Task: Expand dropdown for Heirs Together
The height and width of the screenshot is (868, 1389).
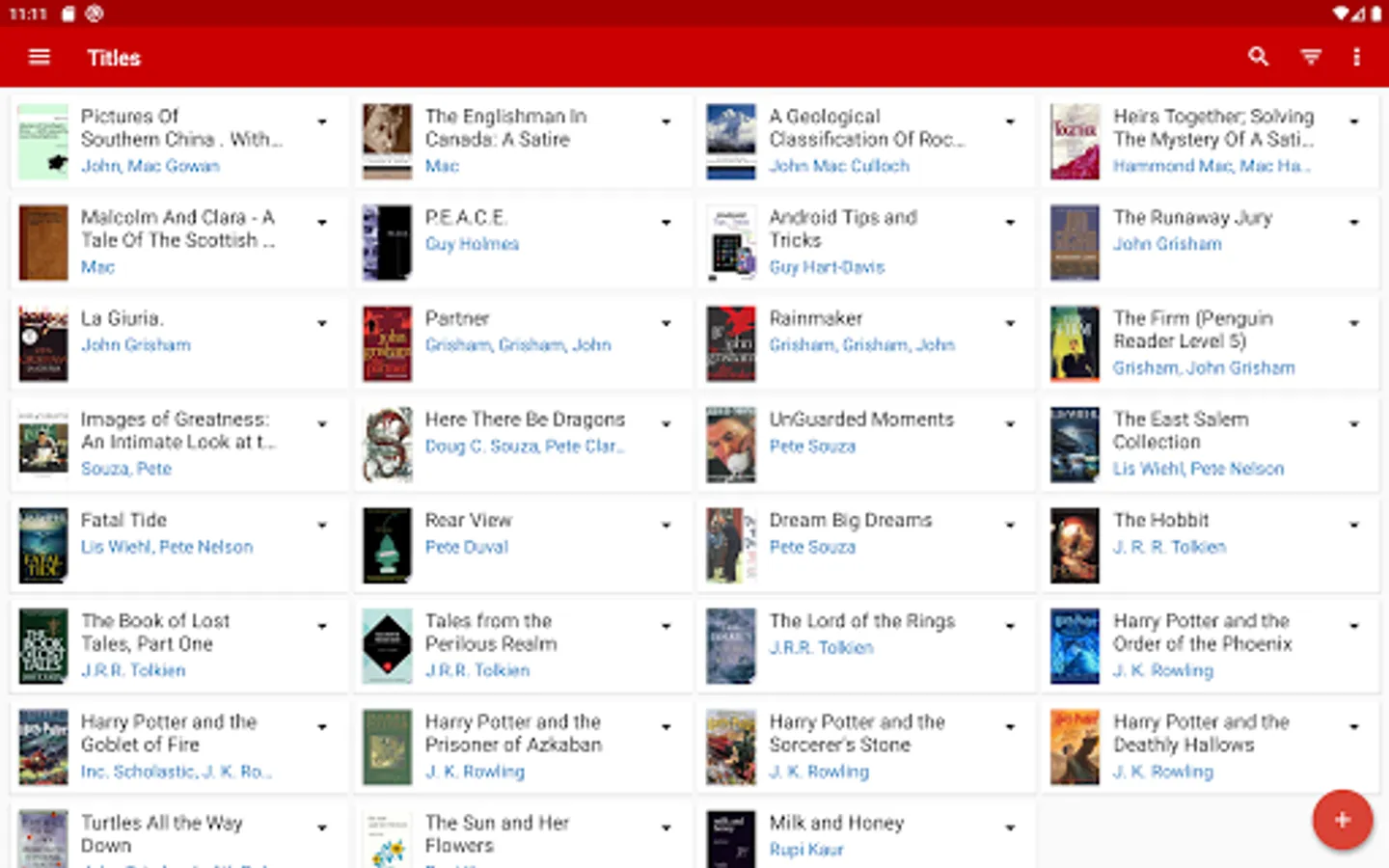Action: tap(1354, 122)
